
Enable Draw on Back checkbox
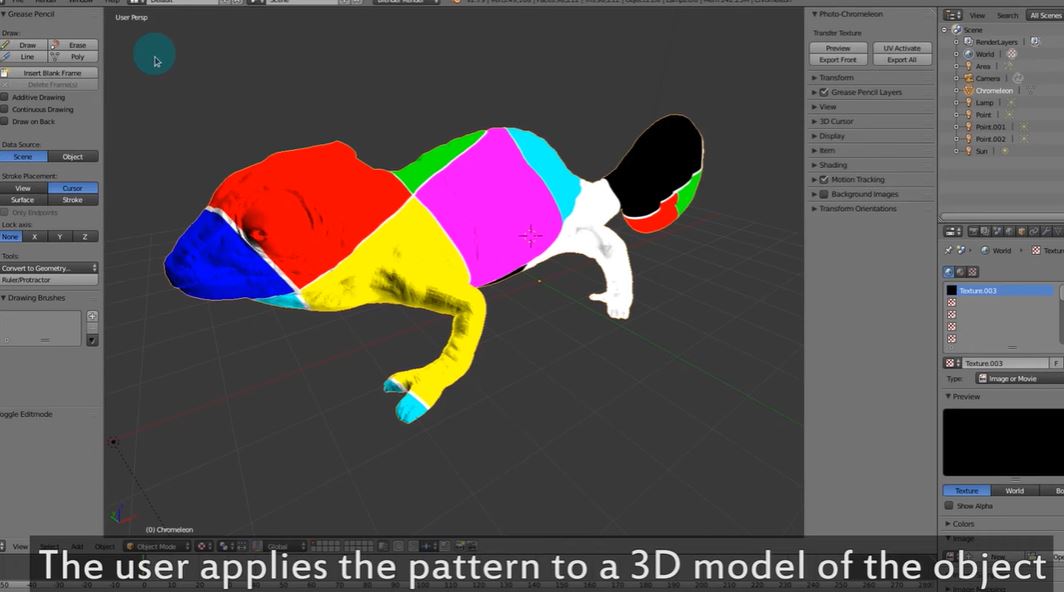5,122
